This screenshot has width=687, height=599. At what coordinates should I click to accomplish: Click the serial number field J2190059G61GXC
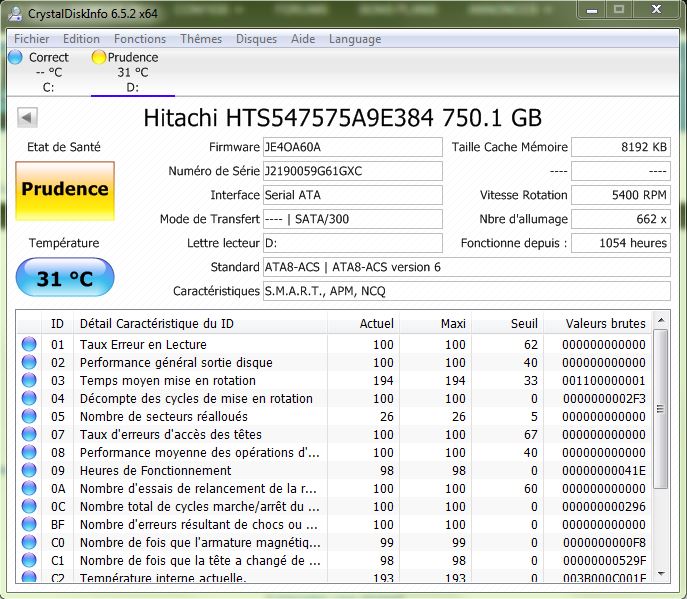(352, 171)
